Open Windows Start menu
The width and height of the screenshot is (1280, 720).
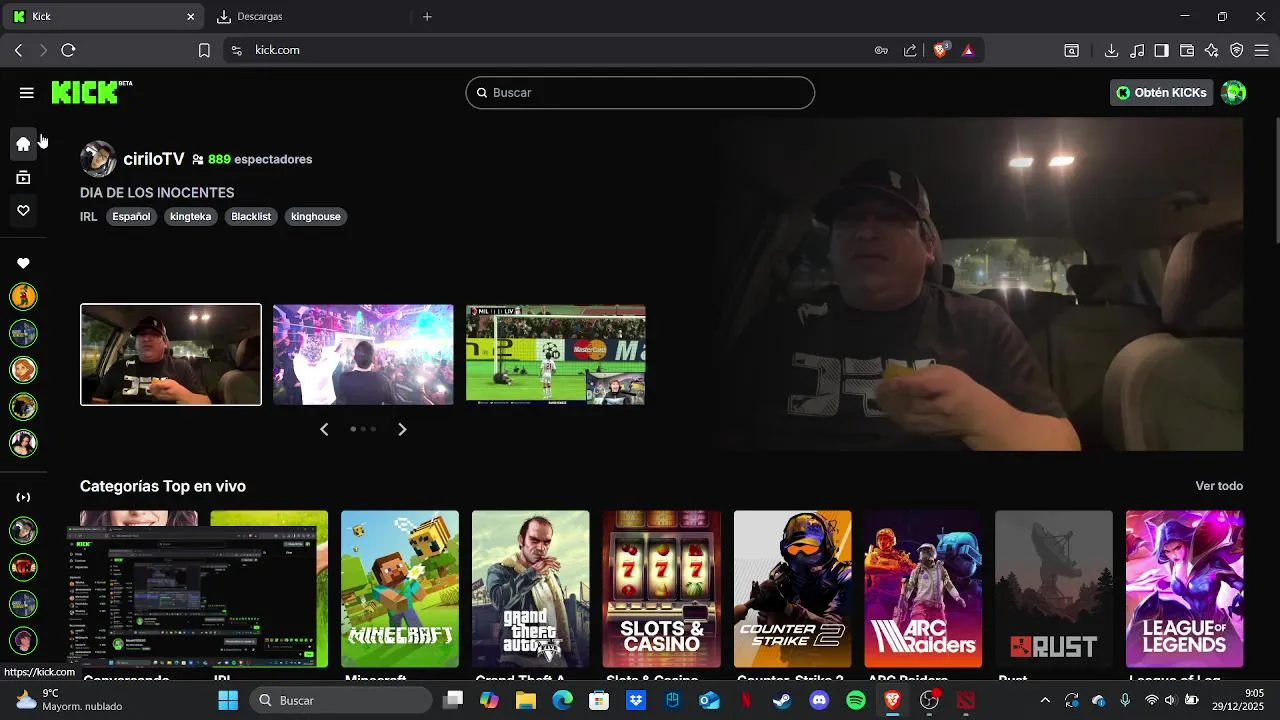[x=228, y=700]
